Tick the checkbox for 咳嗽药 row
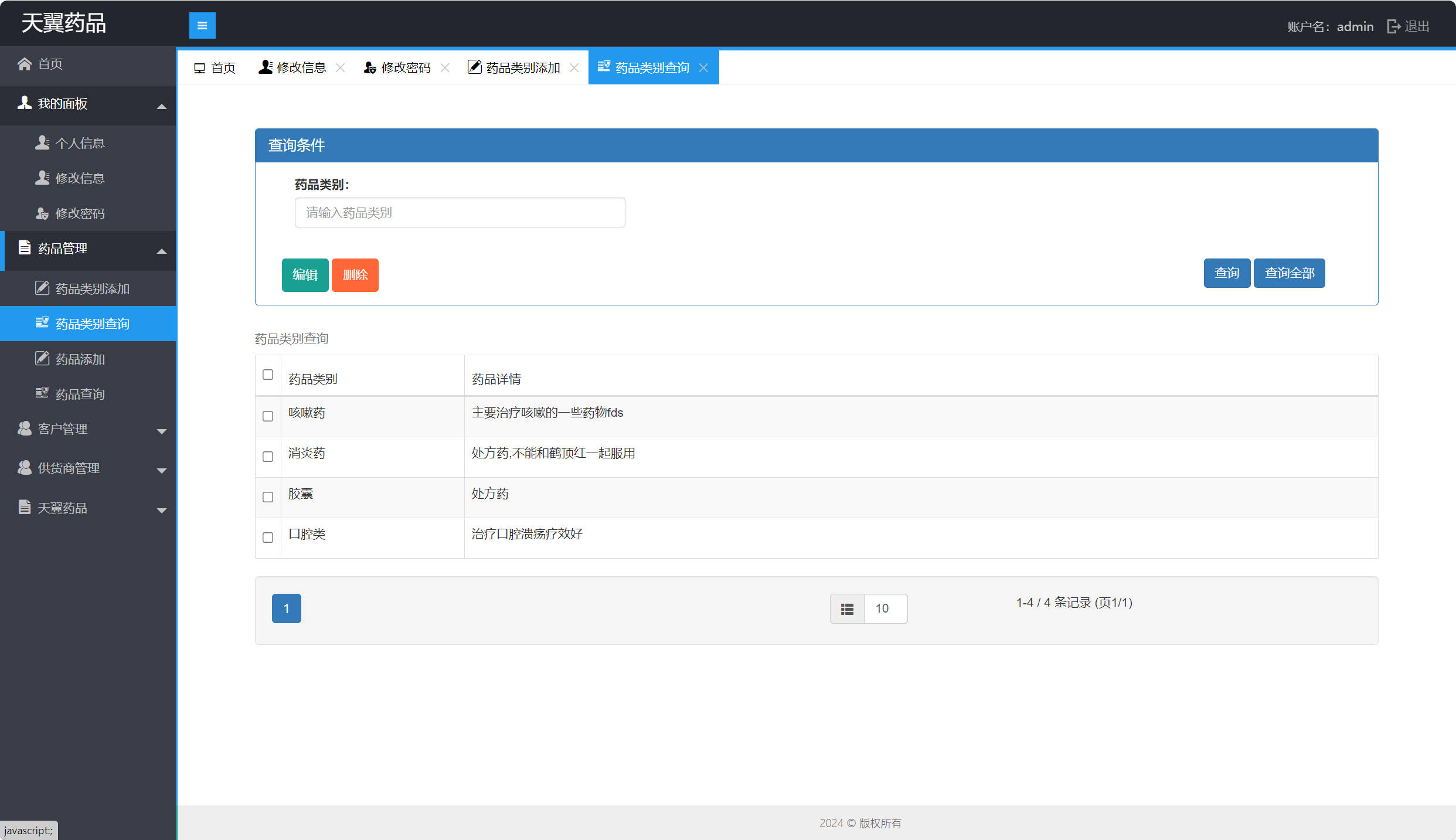 [268, 416]
